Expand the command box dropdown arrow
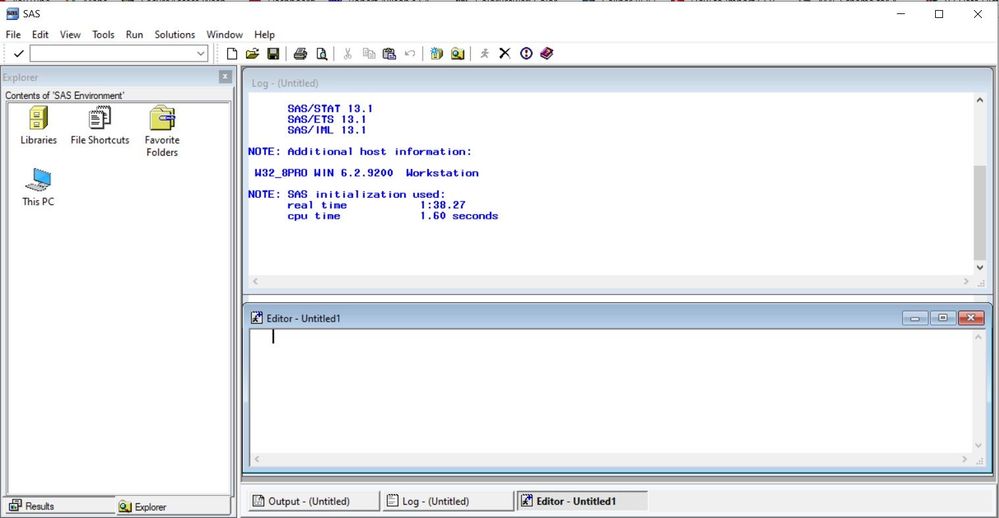Viewport: 999px width, 518px height. pyautogui.click(x=201, y=54)
